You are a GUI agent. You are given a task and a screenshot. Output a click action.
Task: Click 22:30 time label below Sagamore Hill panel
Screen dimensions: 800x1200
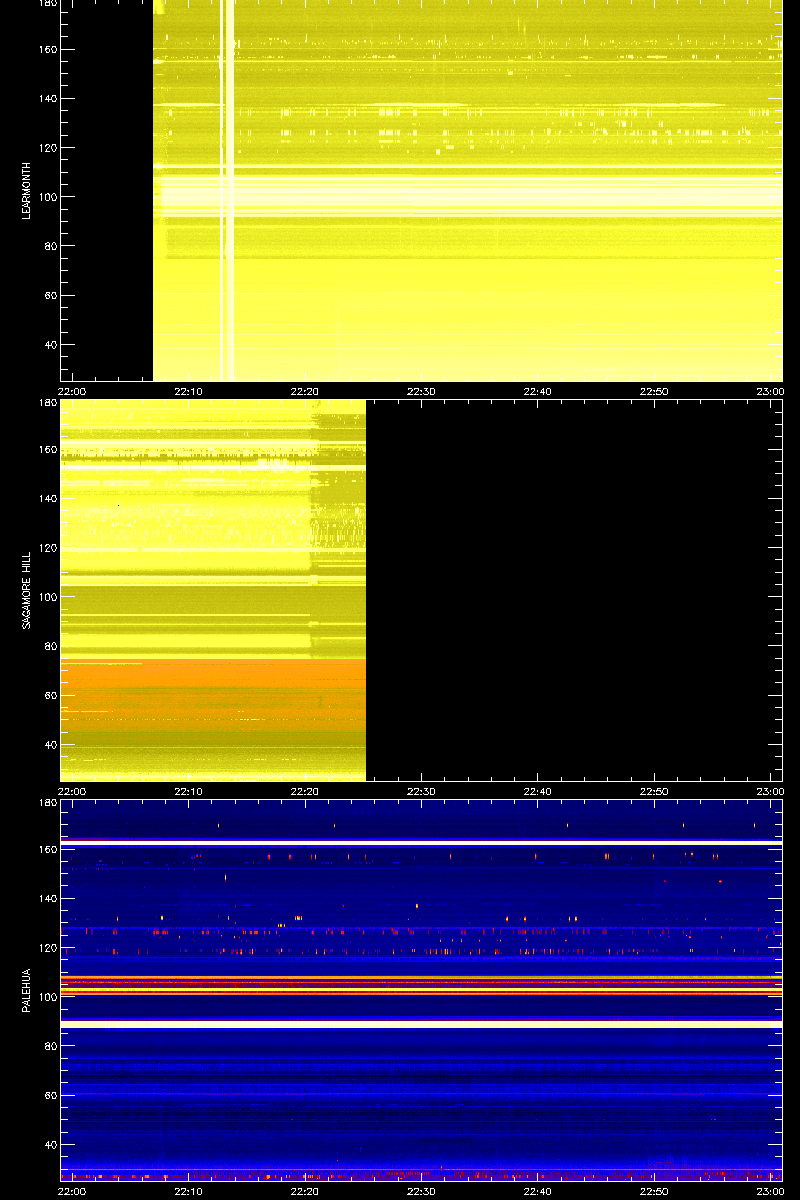[x=421, y=791]
